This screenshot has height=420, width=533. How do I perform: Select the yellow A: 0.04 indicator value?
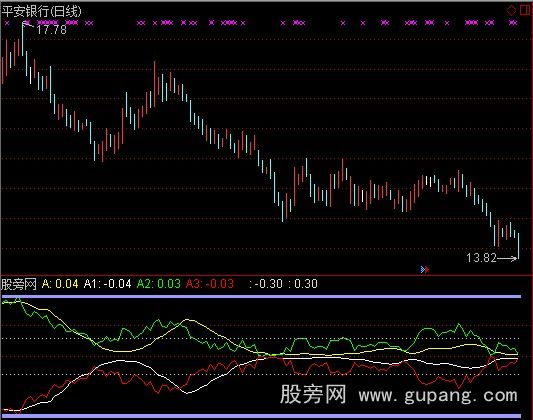(60, 284)
